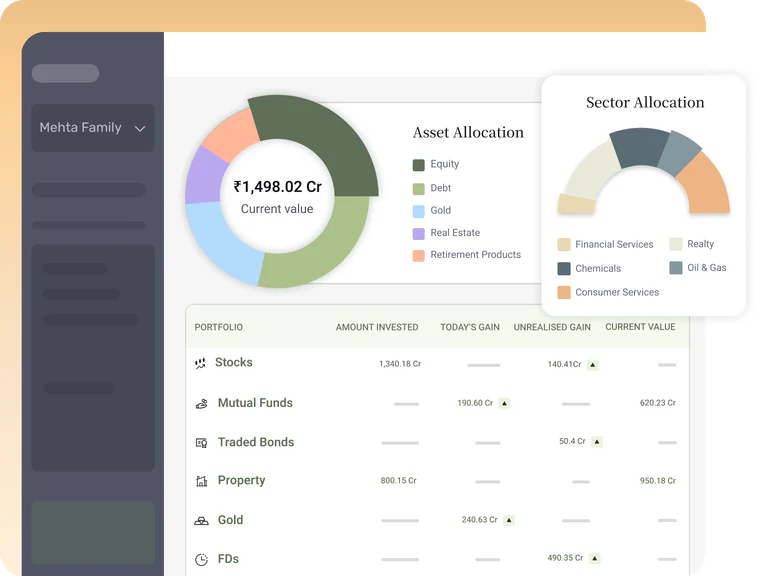The image size is (764, 576).
Task: Click the up arrow beside 140.41Cr
Action: [592, 365]
